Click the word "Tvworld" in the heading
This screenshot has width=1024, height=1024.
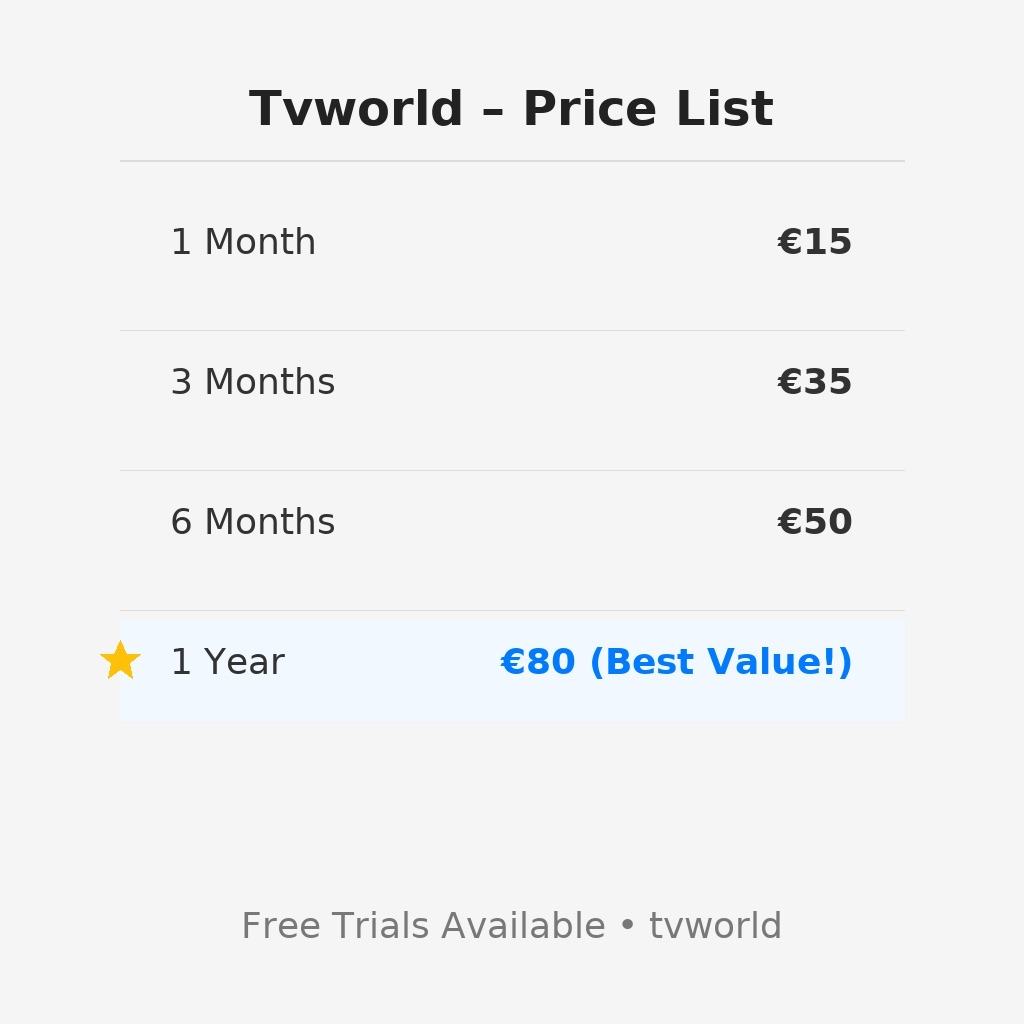tap(356, 108)
